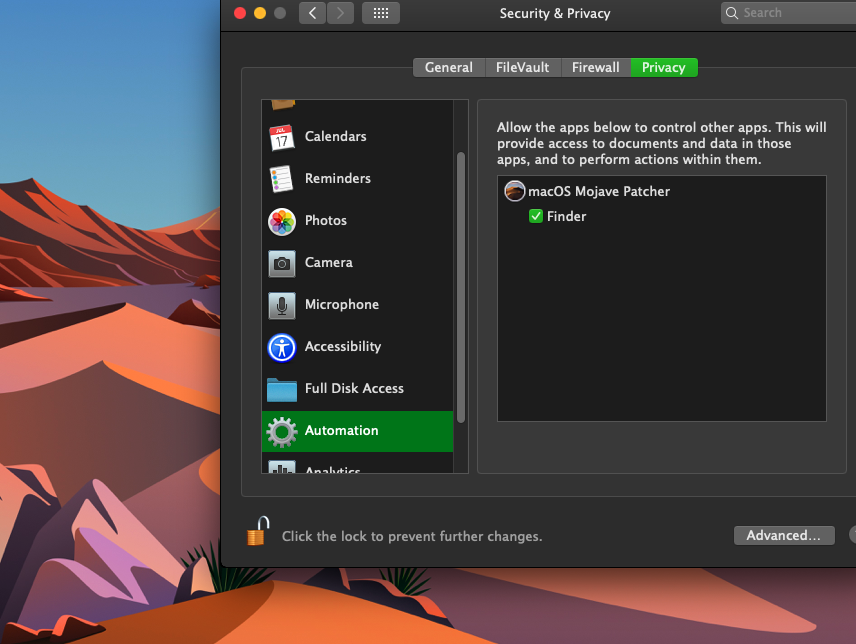This screenshot has height=644, width=856.
Task: Click the privacy list scrollbar thumb
Action: click(x=461, y=288)
